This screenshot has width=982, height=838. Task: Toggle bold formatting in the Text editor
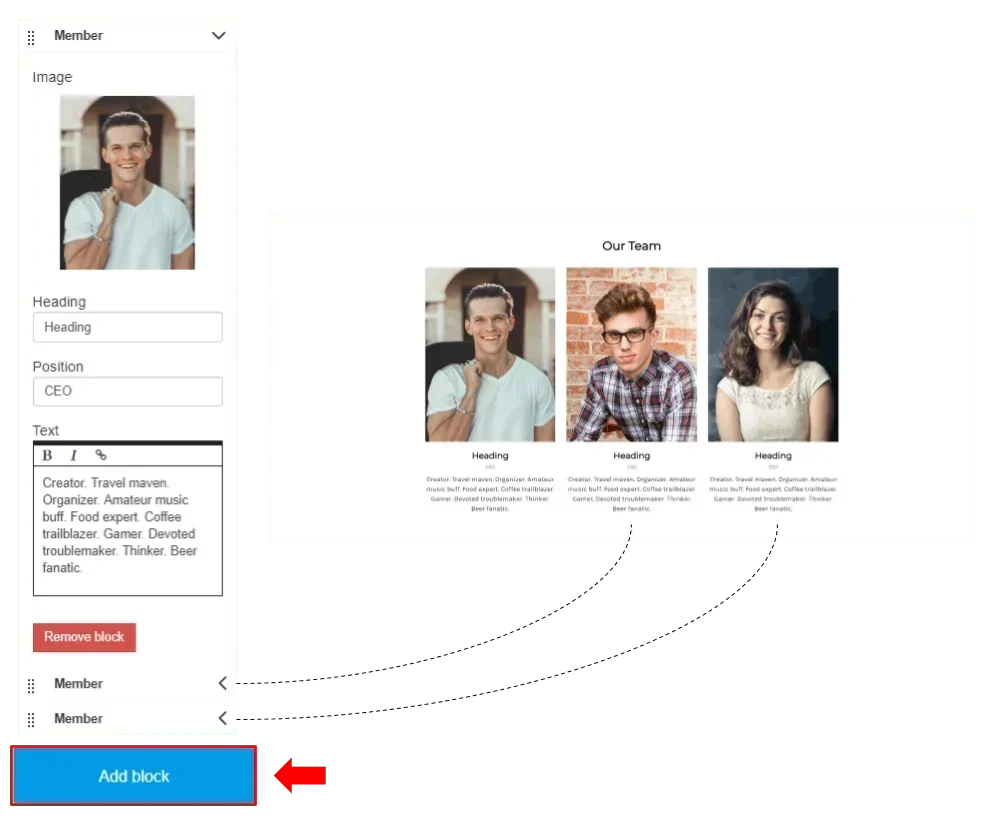click(47, 455)
